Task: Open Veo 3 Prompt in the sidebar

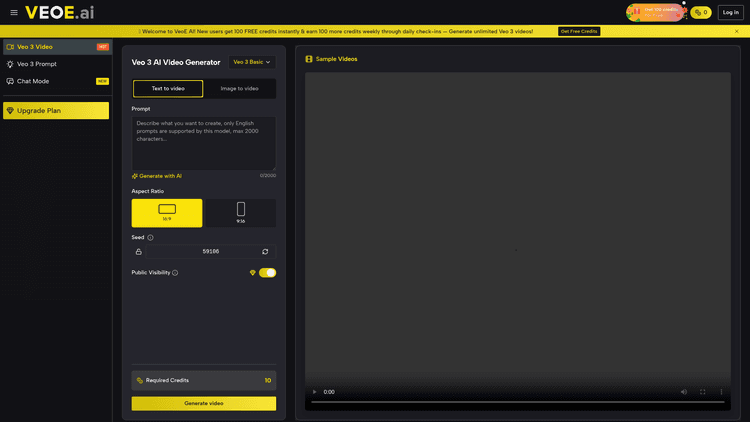Action: pyautogui.click(x=37, y=64)
